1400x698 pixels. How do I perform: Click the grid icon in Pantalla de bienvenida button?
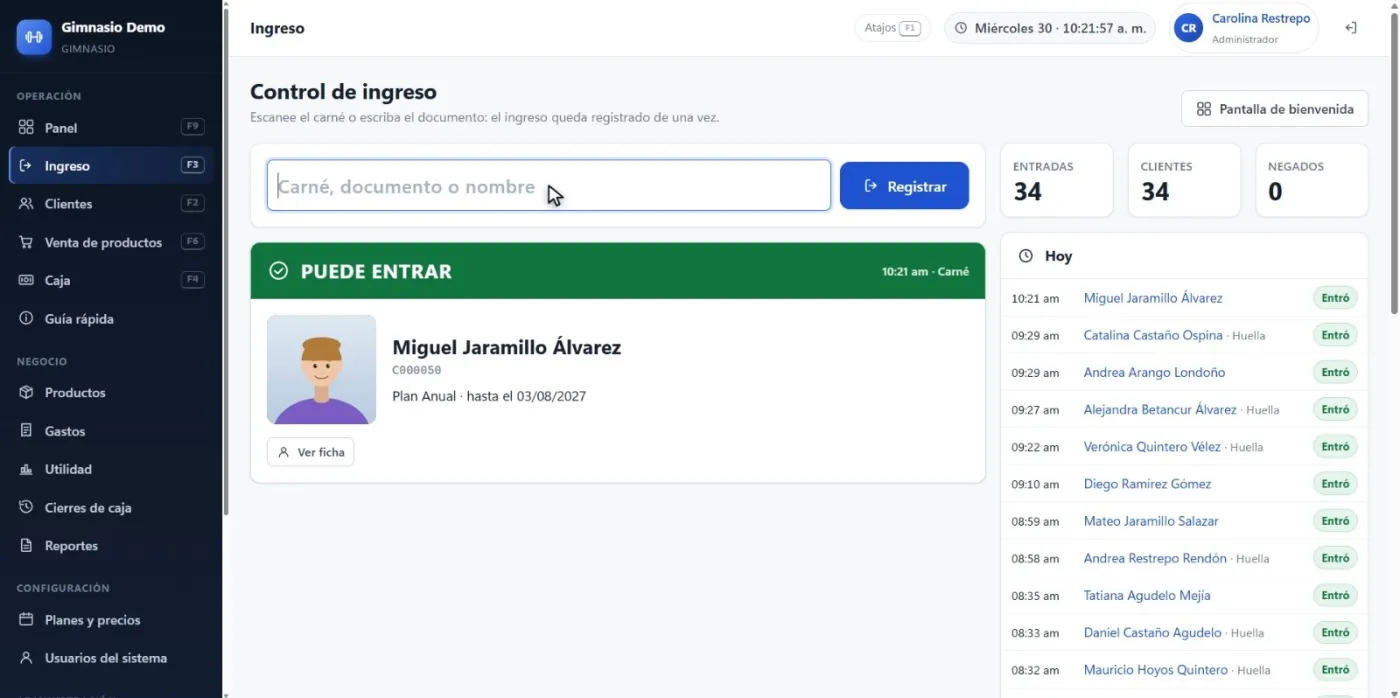pos(1204,109)
